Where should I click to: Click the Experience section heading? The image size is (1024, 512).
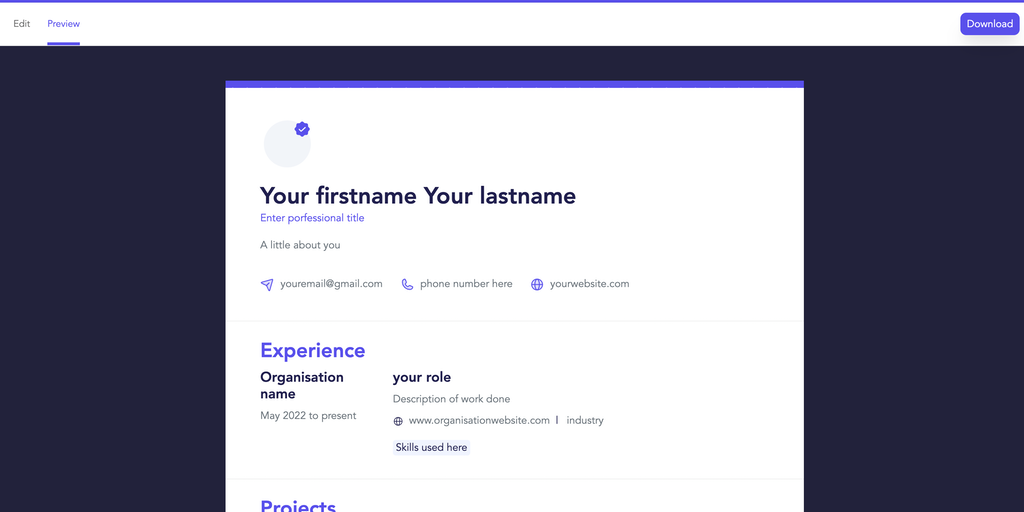click(312, 350)
